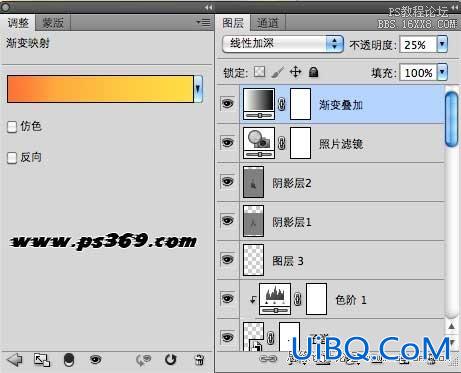The image size is (461, 373).
Task: Switch to the 图层 tab
Action: point(233,23)
